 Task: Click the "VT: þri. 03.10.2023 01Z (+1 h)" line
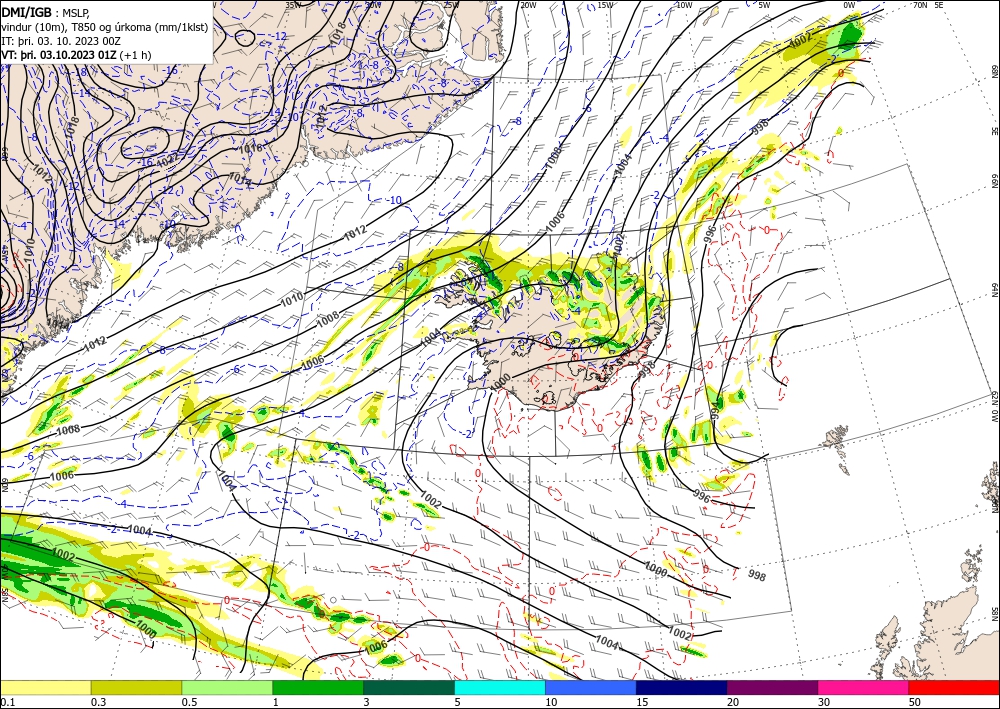(77, 55)
